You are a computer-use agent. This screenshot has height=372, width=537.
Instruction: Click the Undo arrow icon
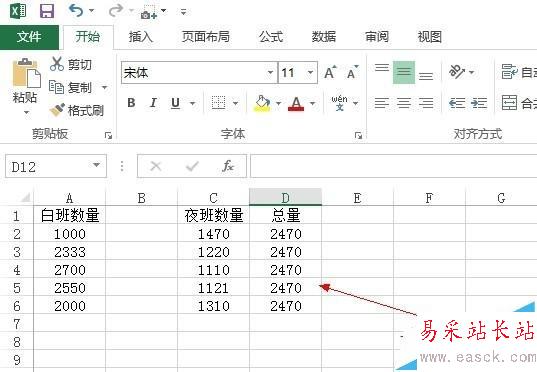76,10
